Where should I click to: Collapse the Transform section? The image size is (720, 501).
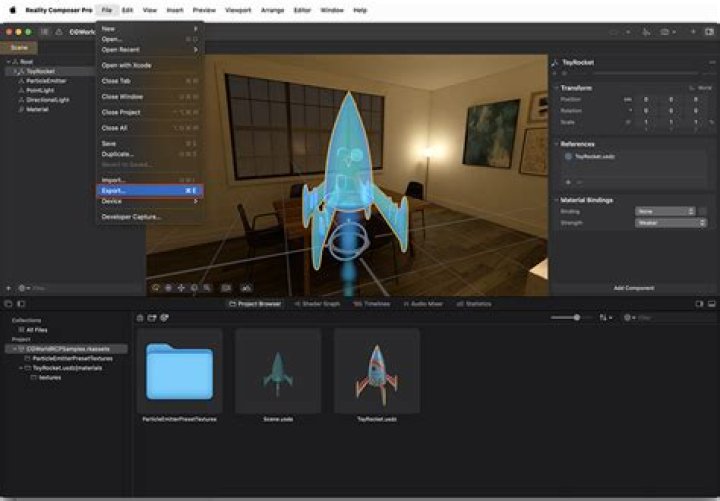click(557, 88)
